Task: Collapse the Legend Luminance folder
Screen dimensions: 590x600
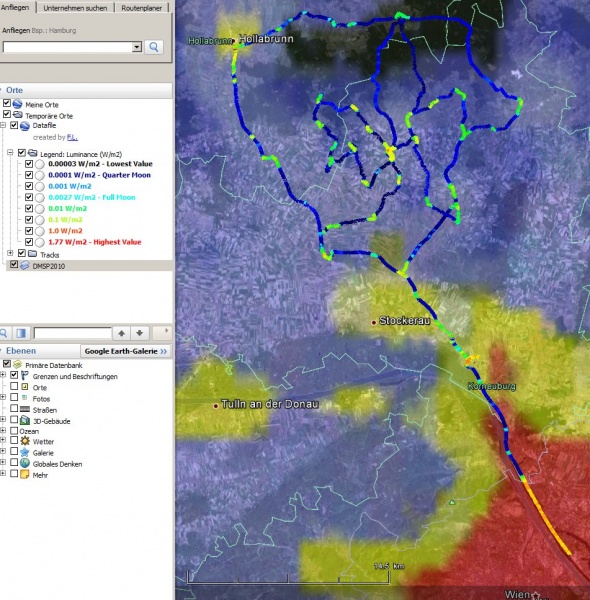Action: pos(10,153)
